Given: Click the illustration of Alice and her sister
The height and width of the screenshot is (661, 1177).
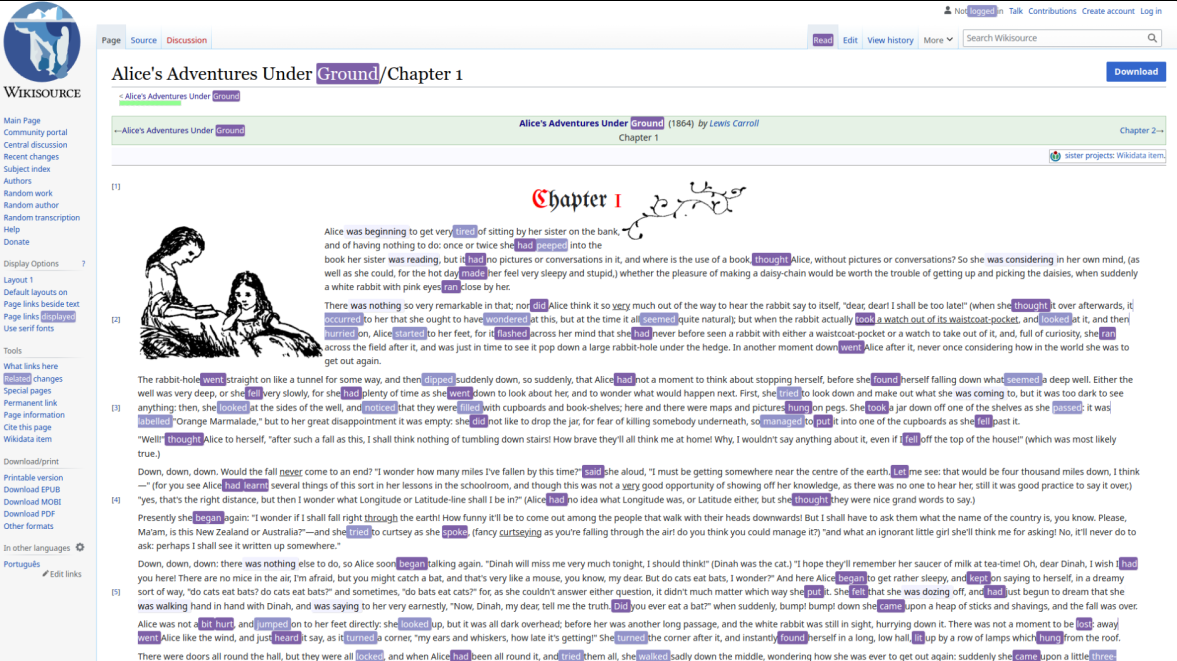Looking at the screenshot, I should point(229,292).
